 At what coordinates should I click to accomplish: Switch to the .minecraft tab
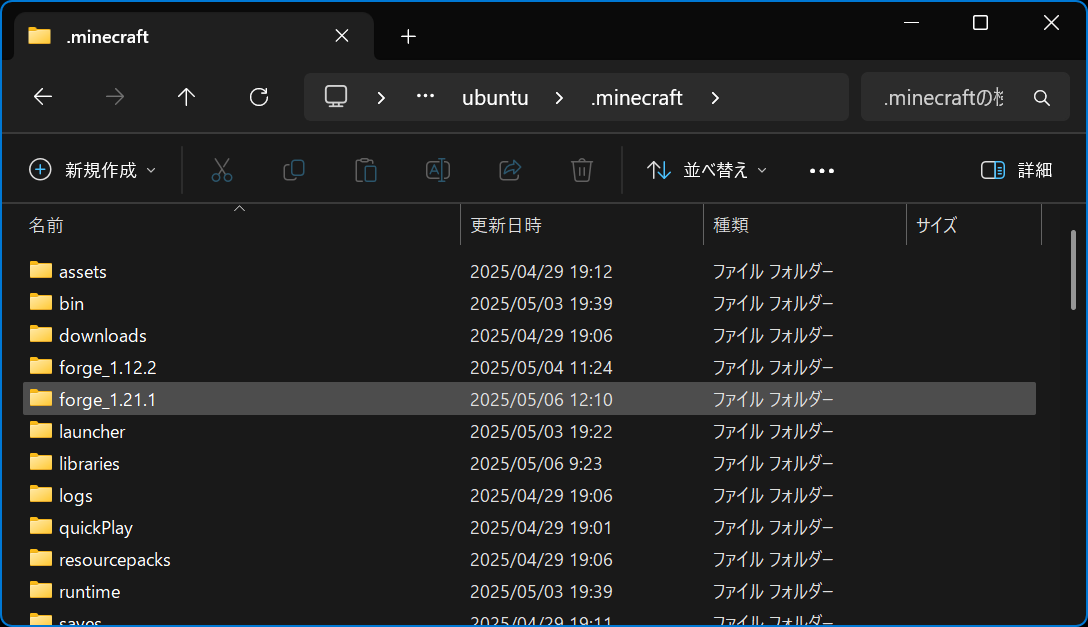[194, 36]
